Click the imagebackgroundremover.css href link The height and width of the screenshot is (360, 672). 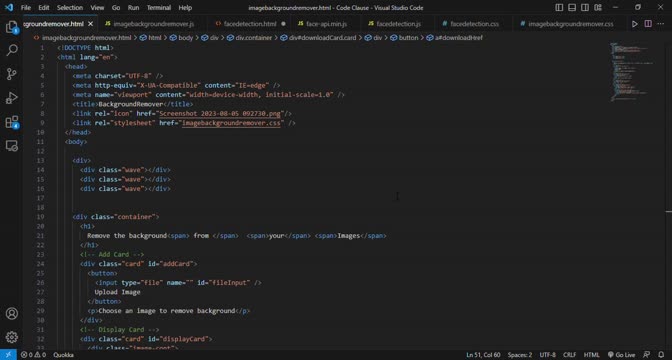click(231, 123)
